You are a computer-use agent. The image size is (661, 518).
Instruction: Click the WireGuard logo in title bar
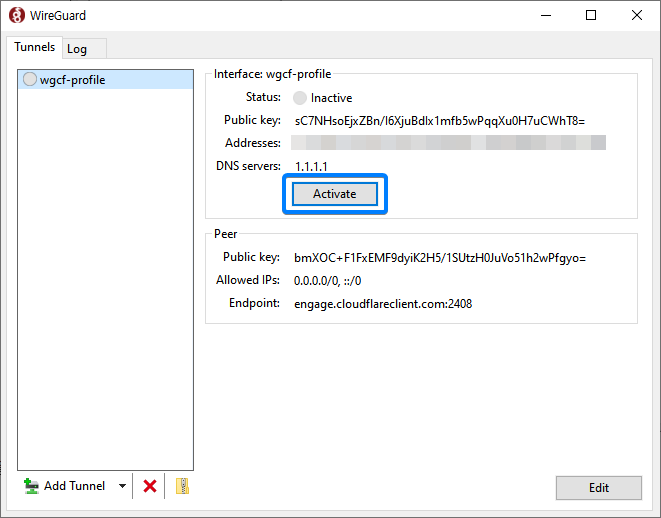pos(17,16)
